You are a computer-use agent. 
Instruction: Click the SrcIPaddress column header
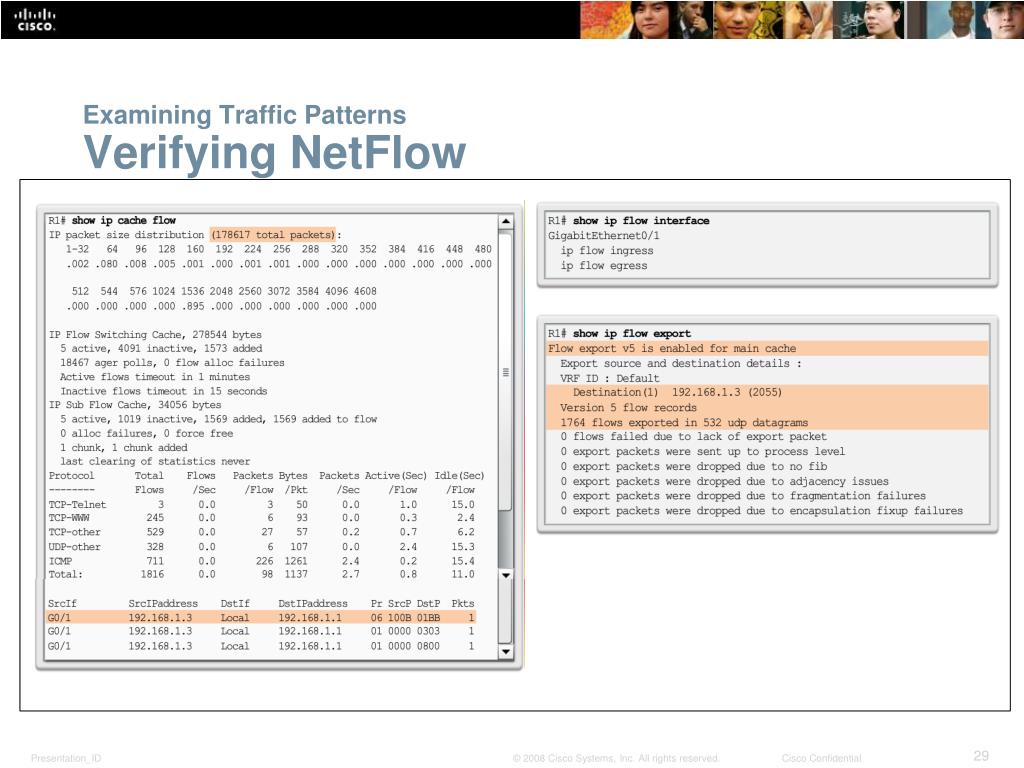click(163, 603)
